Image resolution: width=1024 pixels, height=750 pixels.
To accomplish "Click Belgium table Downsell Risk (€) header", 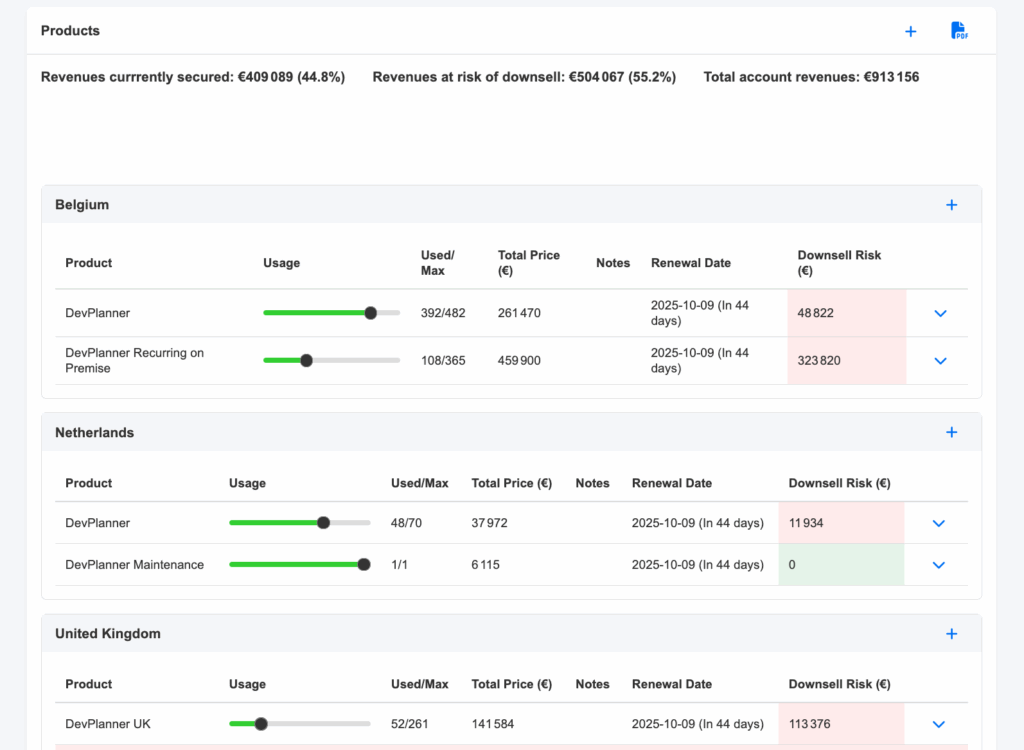I will [839, 263].
